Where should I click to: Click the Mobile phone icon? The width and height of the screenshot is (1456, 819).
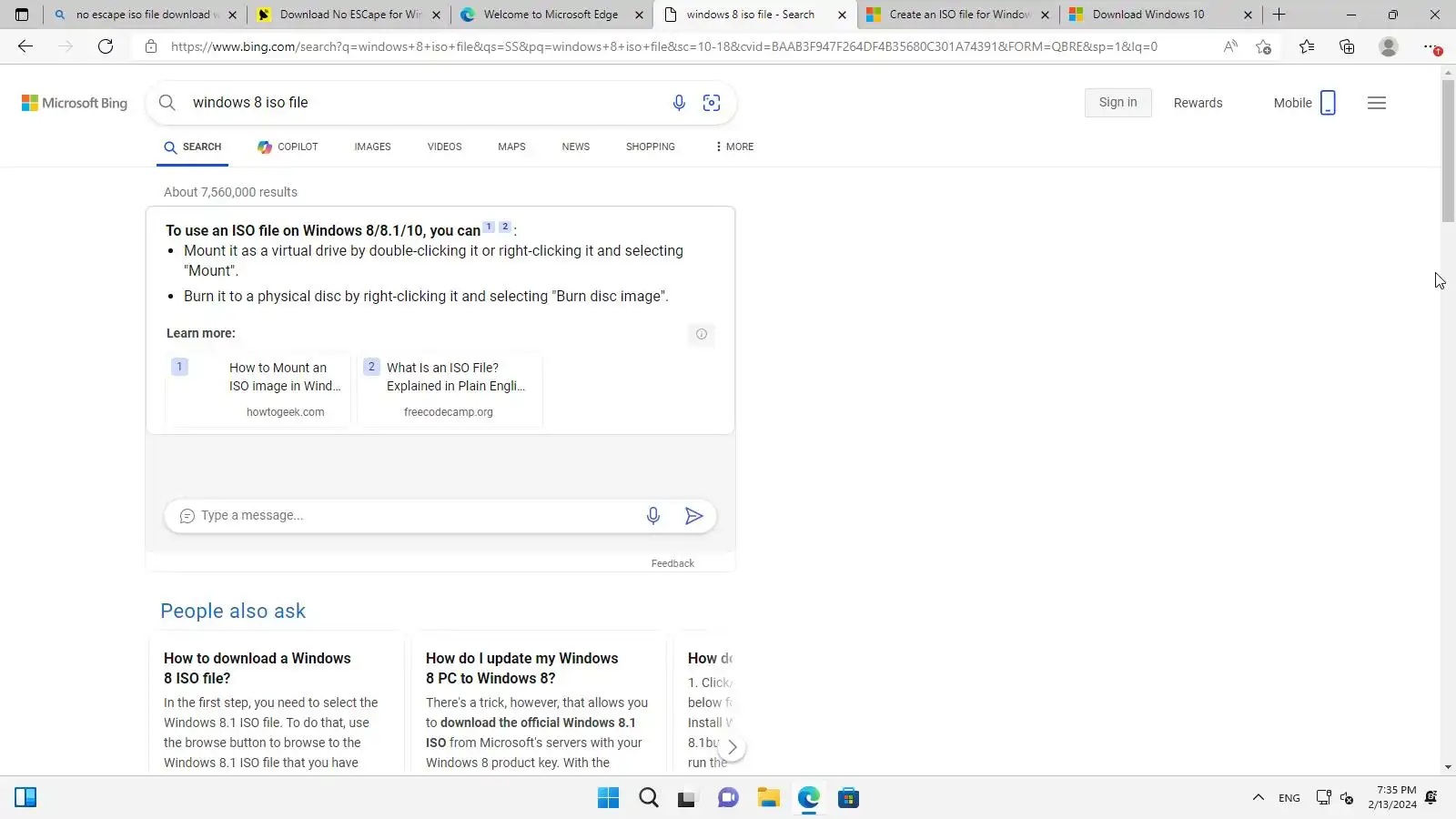(1329, 103)
